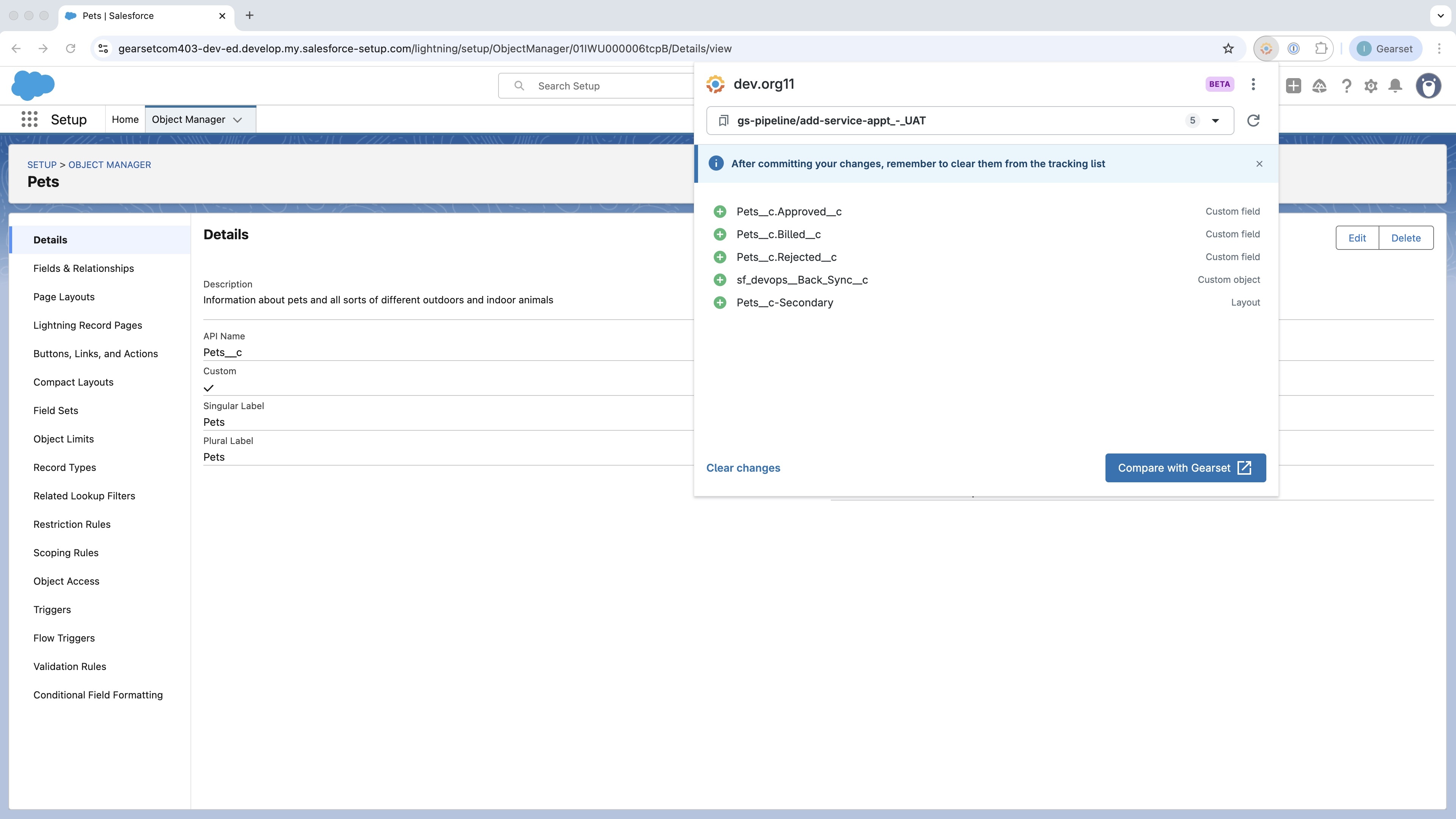Image resolution: width=1456 pixels, height=819 pixels.
Task: Dismiss the tracking list reminder banner
Action: (x=1259, y=164)
